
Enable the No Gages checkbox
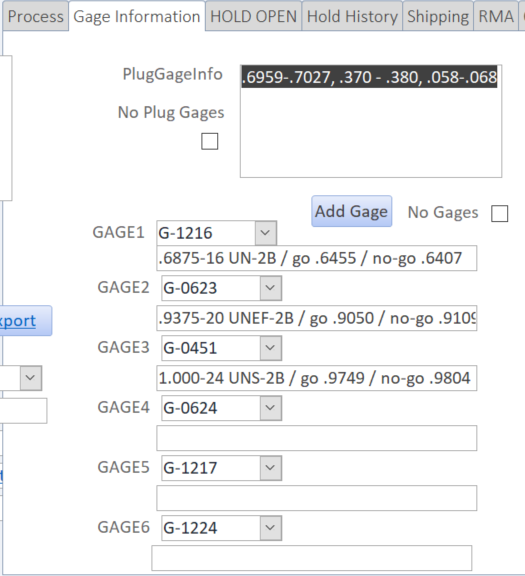coord(500,213)
